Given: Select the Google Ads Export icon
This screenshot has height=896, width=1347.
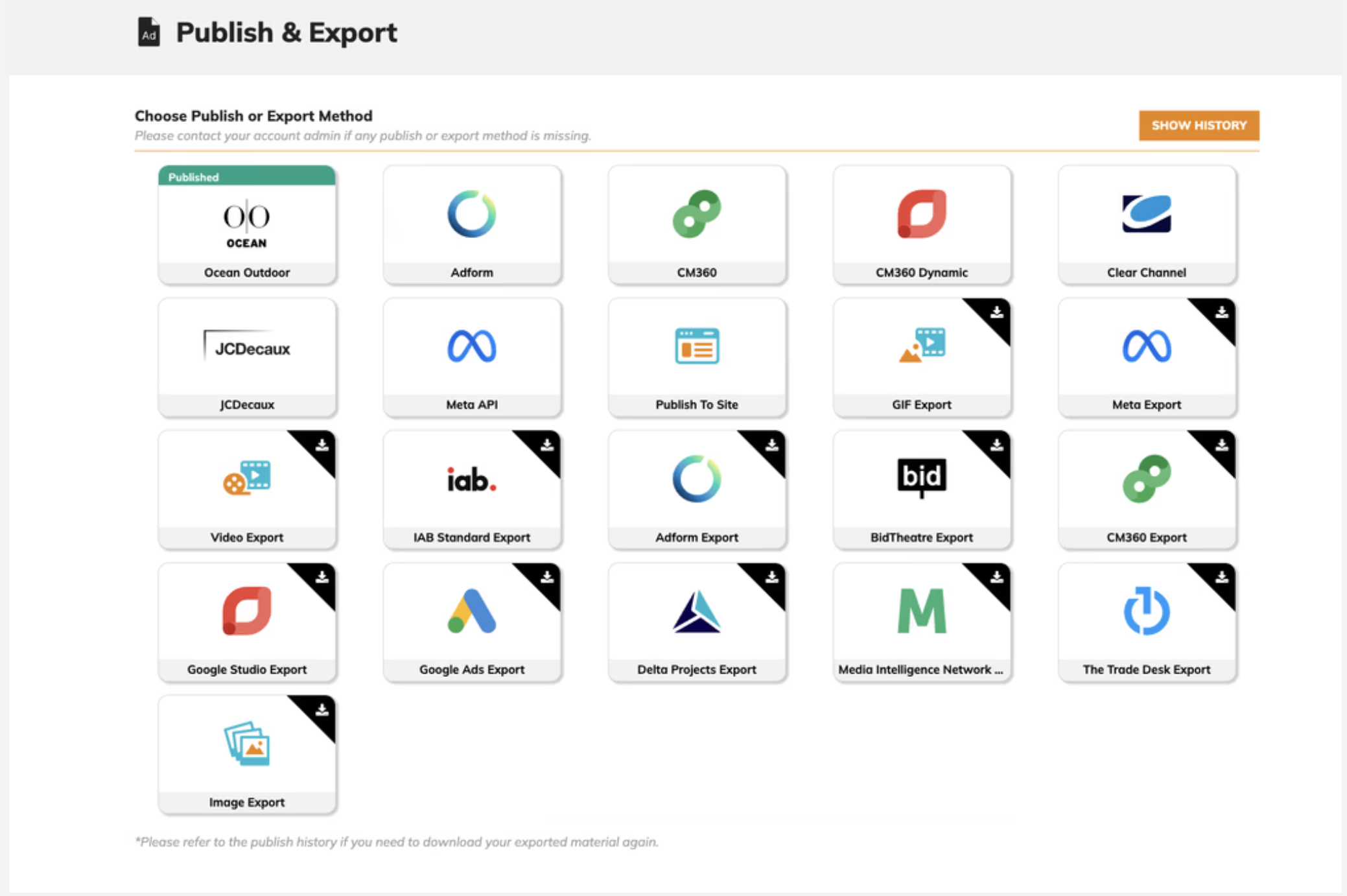Looking at the screenshot, I should (471, 611).
